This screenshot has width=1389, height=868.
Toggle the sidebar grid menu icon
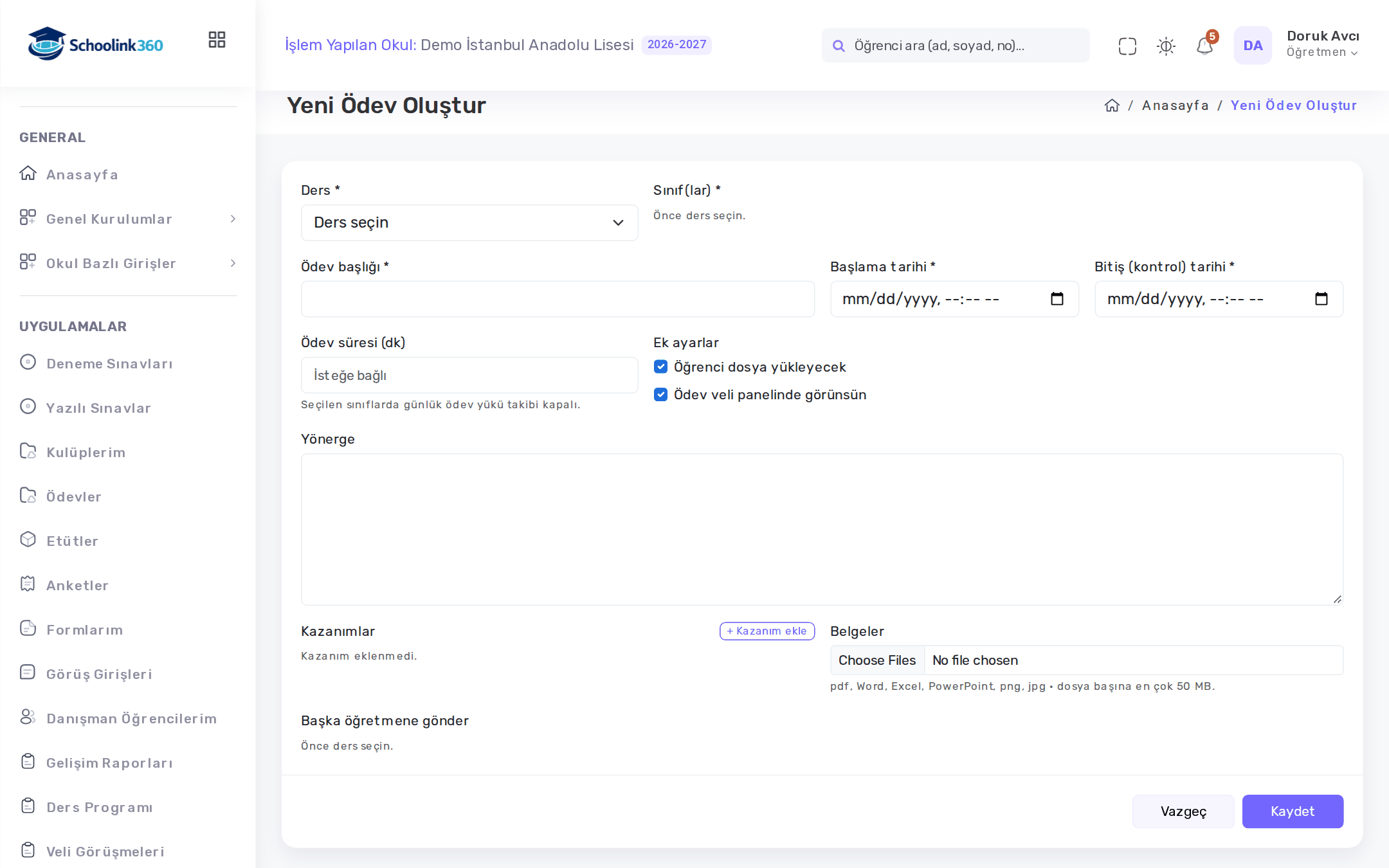217,40
